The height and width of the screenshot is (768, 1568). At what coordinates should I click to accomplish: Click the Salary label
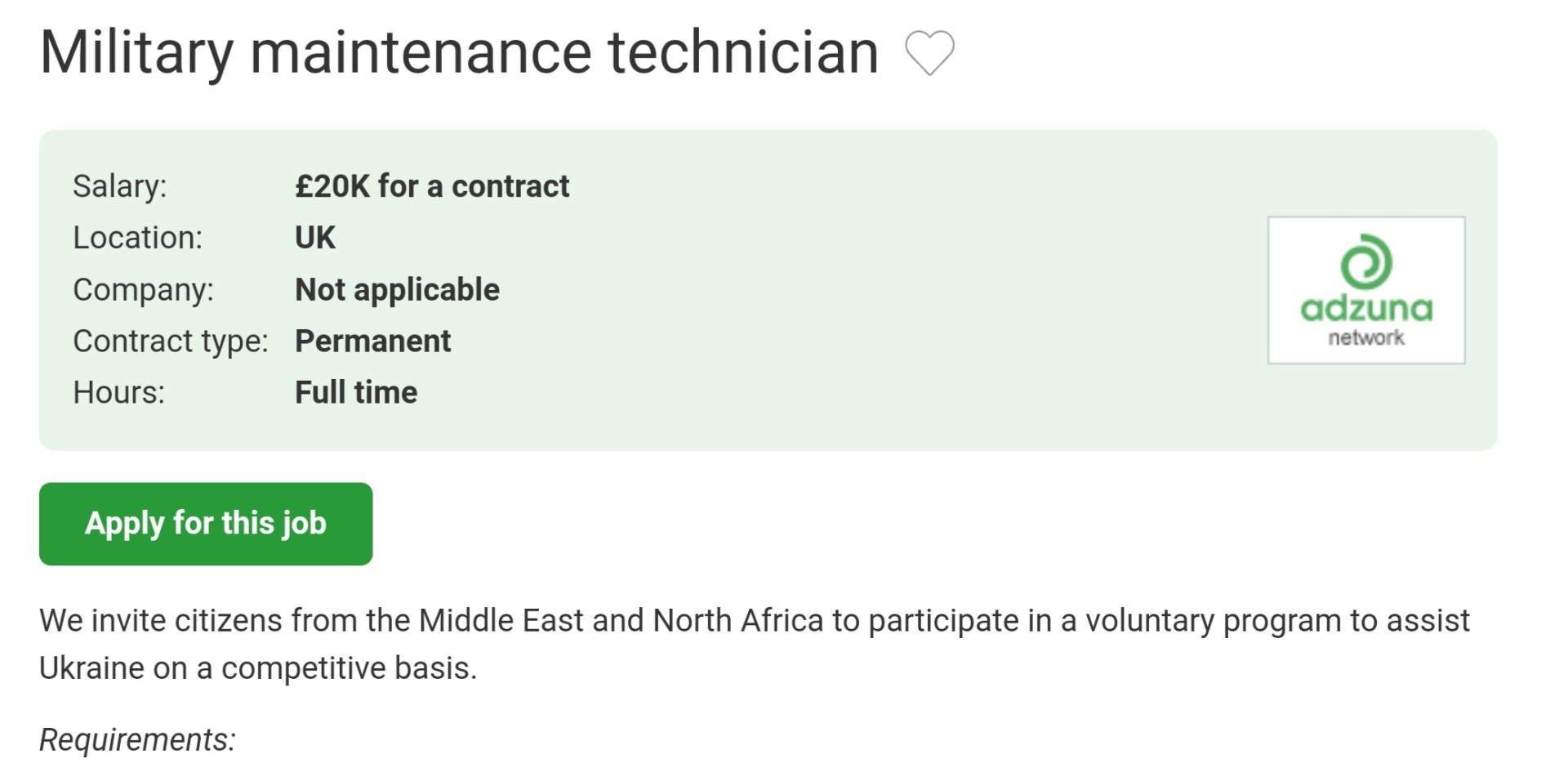click(120, 186)
